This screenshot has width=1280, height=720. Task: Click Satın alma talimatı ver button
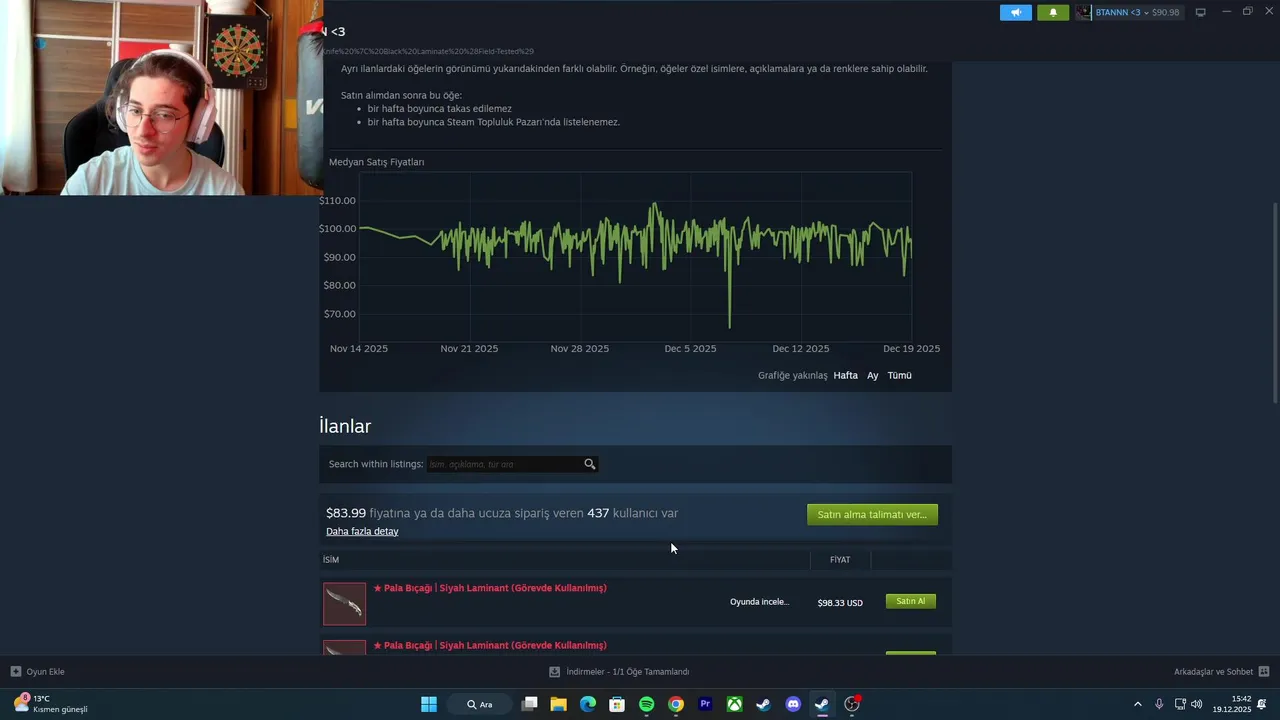tap(872, 514)
